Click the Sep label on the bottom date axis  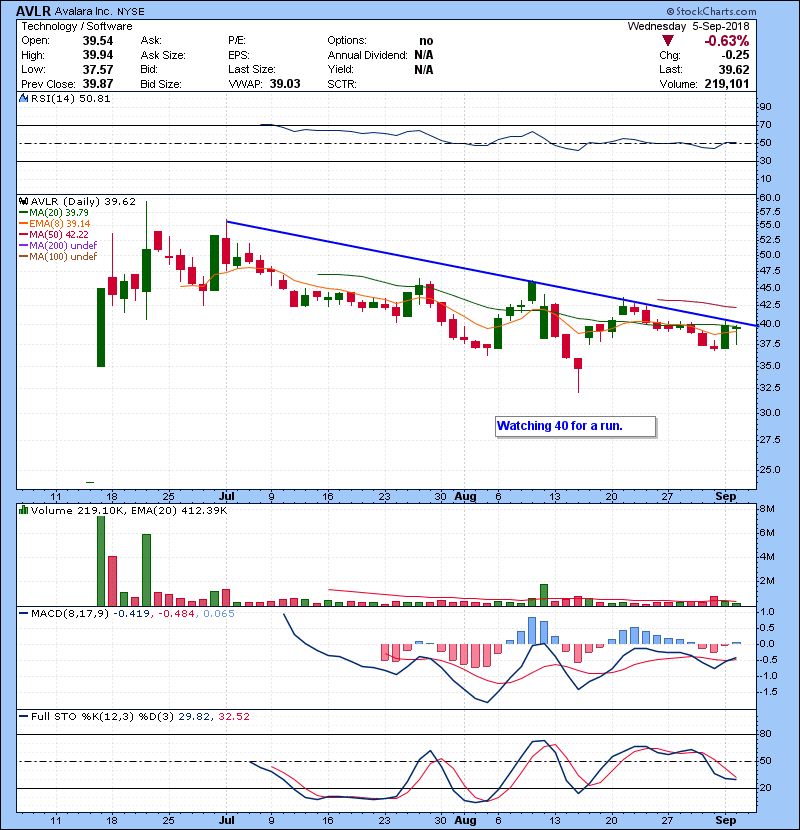coord(725,820)
